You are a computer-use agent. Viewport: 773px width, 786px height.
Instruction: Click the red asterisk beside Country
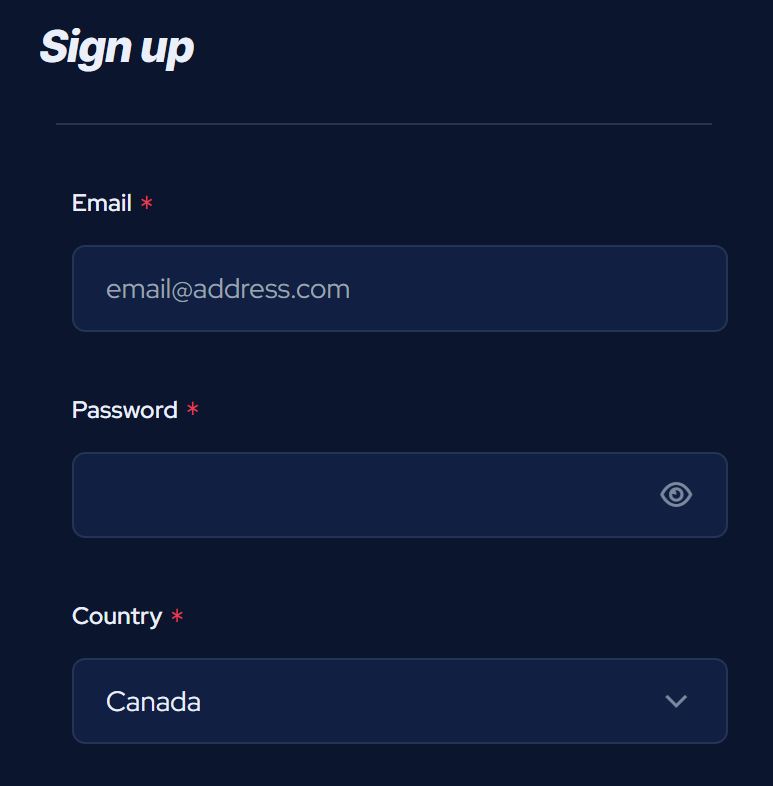[177, 616]
